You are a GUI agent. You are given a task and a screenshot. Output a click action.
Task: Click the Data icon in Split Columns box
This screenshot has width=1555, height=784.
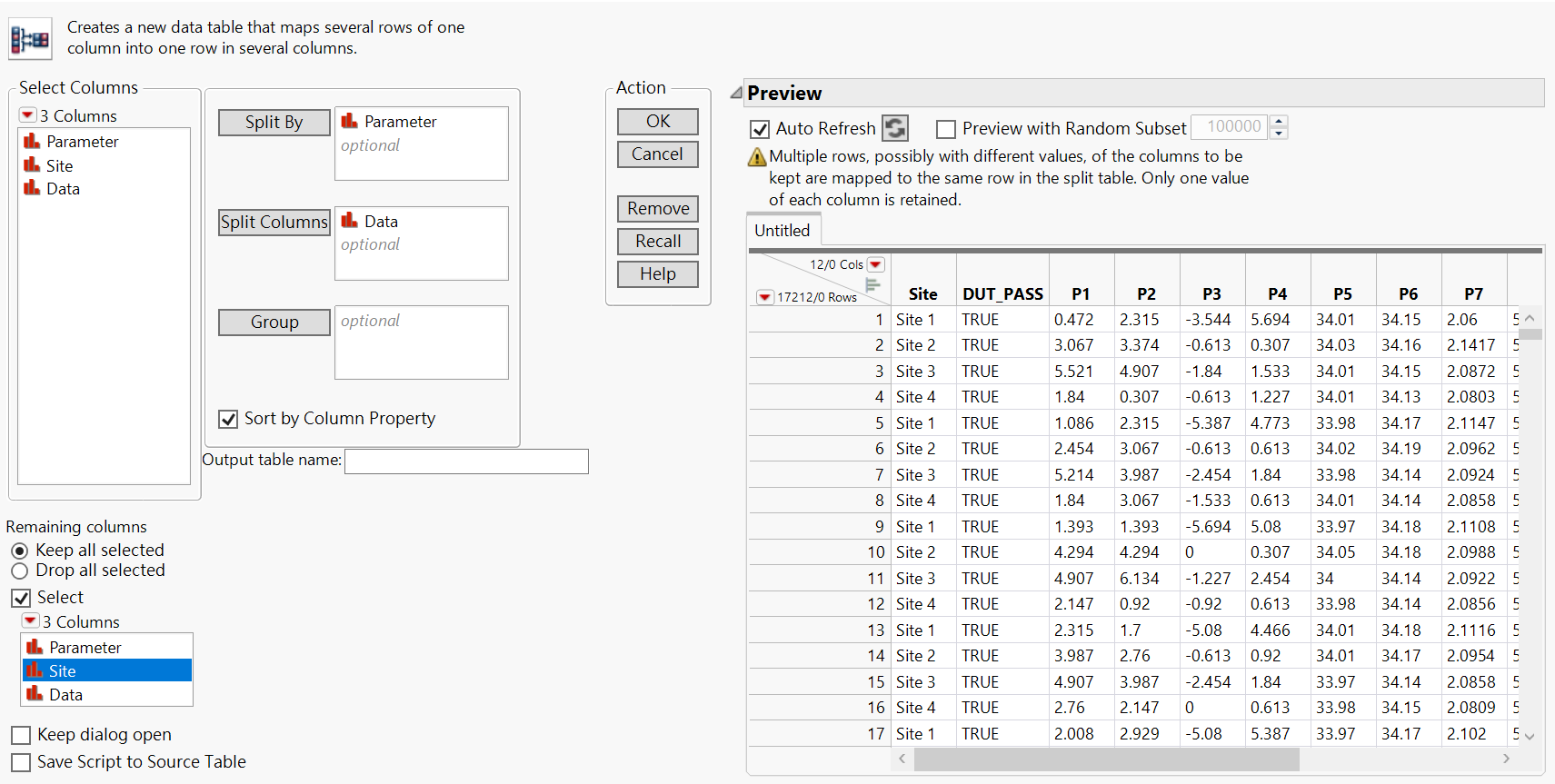(x=350, y=221)
